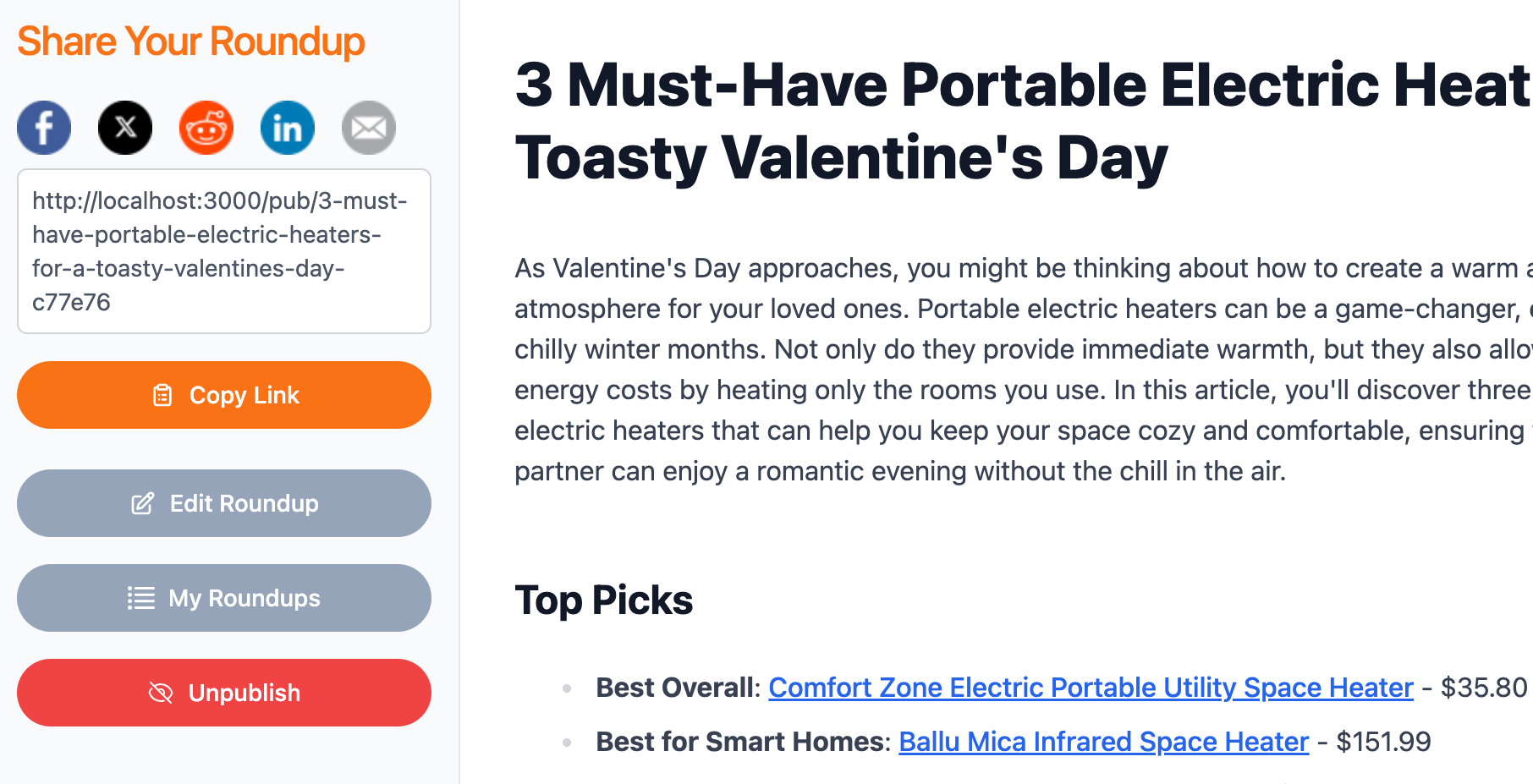This screenshot has width=1533, height=784.
Task: Post the roundup to Reddit
Action: pos(206,128)
